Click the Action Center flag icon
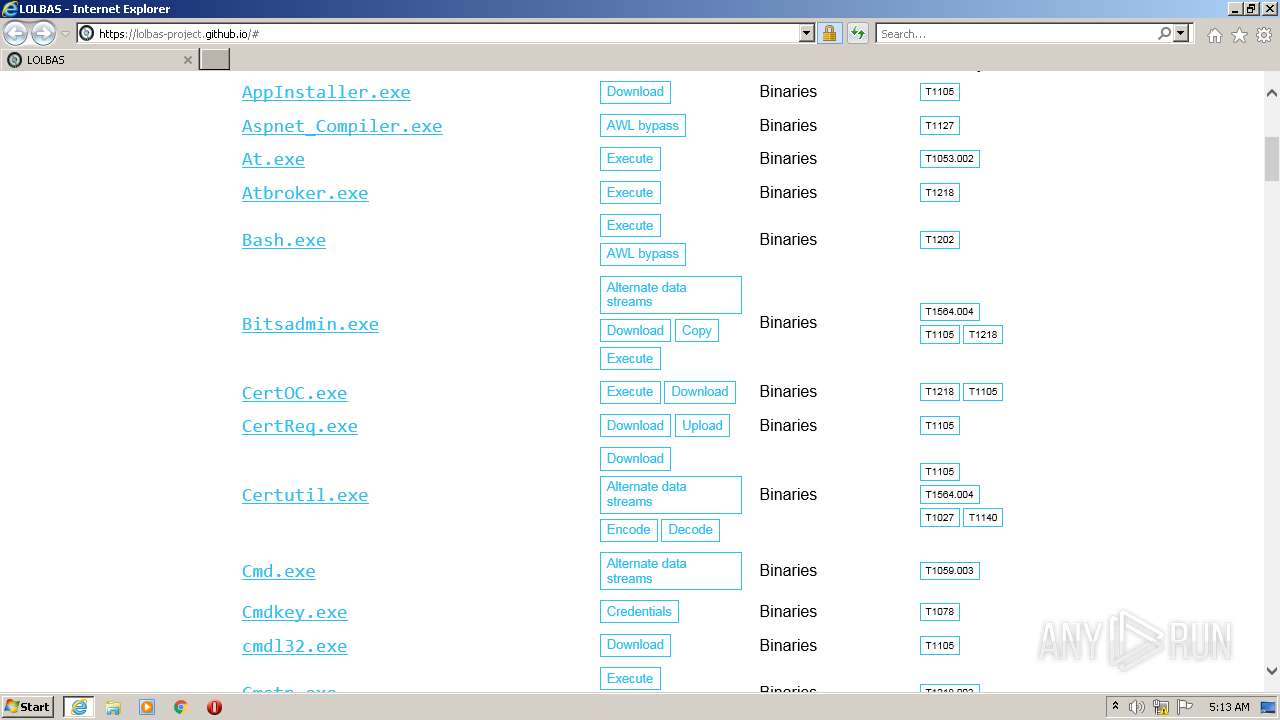1280x720 pixels. pos(1185,707)
